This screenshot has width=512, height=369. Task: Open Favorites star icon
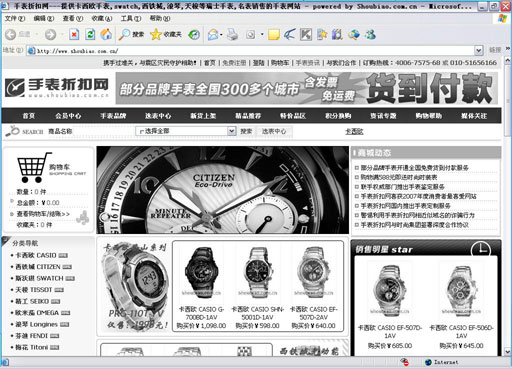[x=156, y=34]
